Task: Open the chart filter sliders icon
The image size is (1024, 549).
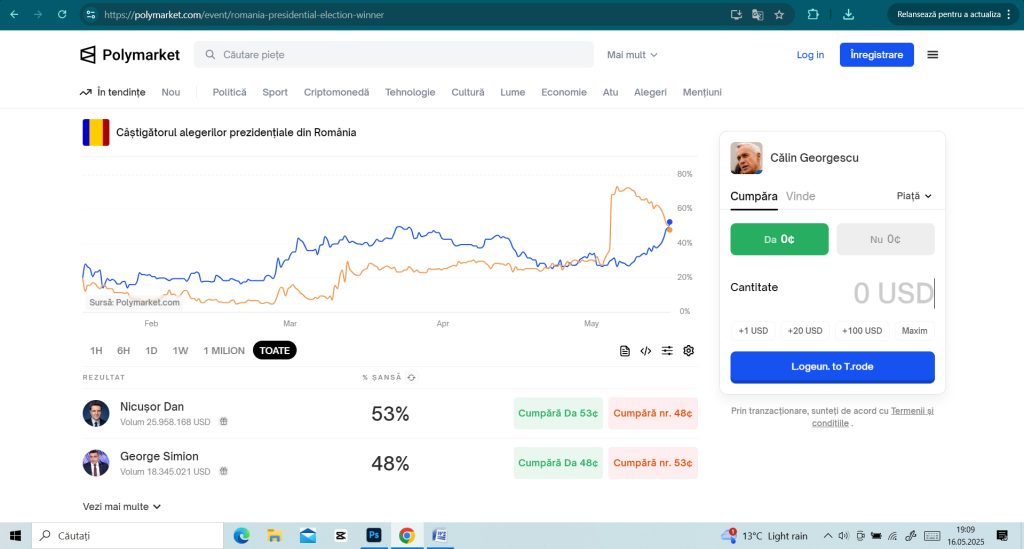Action: click(x=667, y=351)
